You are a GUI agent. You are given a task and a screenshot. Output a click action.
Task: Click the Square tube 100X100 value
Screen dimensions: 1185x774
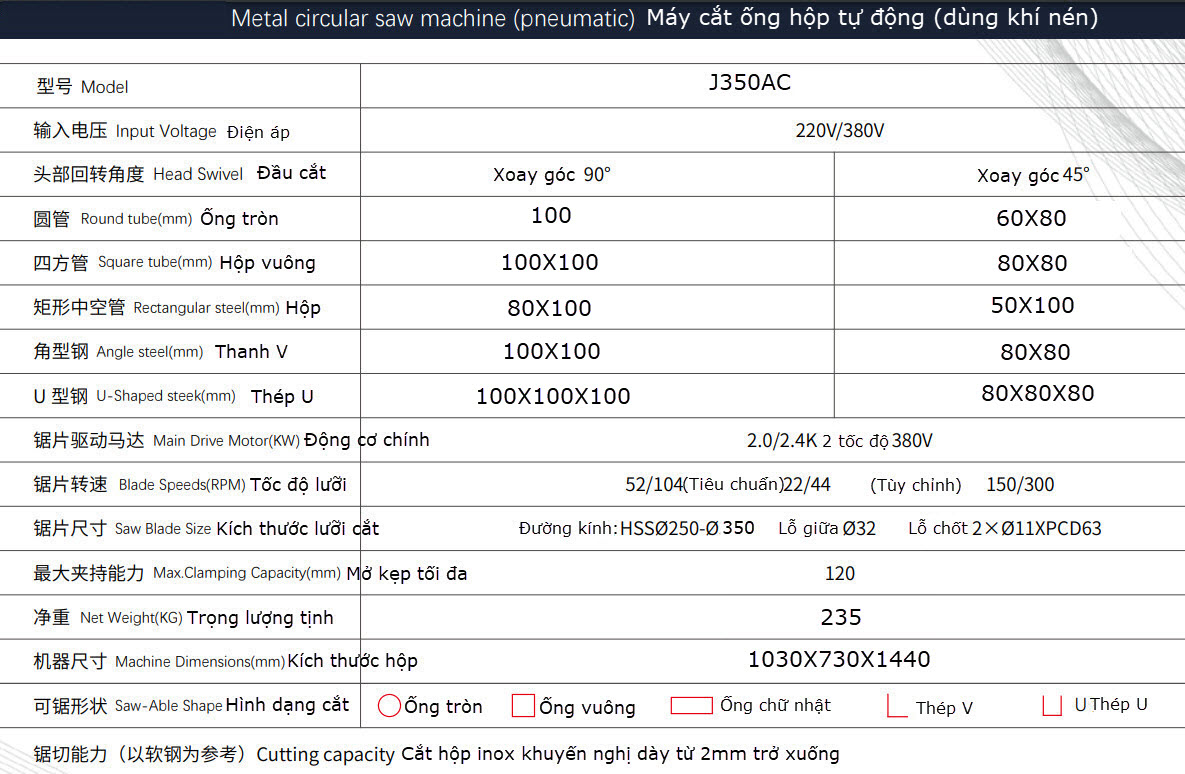point(550,263)
